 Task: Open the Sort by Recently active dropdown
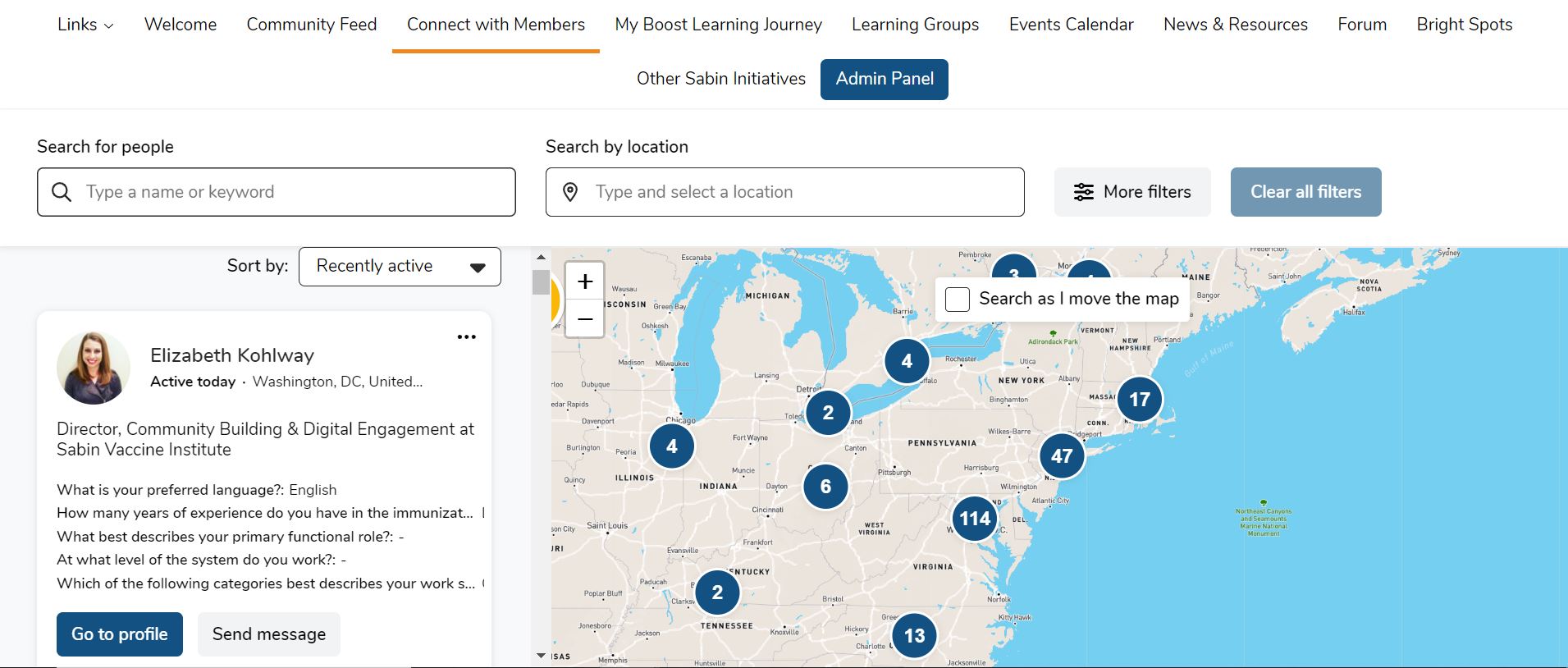pos(400,267)
